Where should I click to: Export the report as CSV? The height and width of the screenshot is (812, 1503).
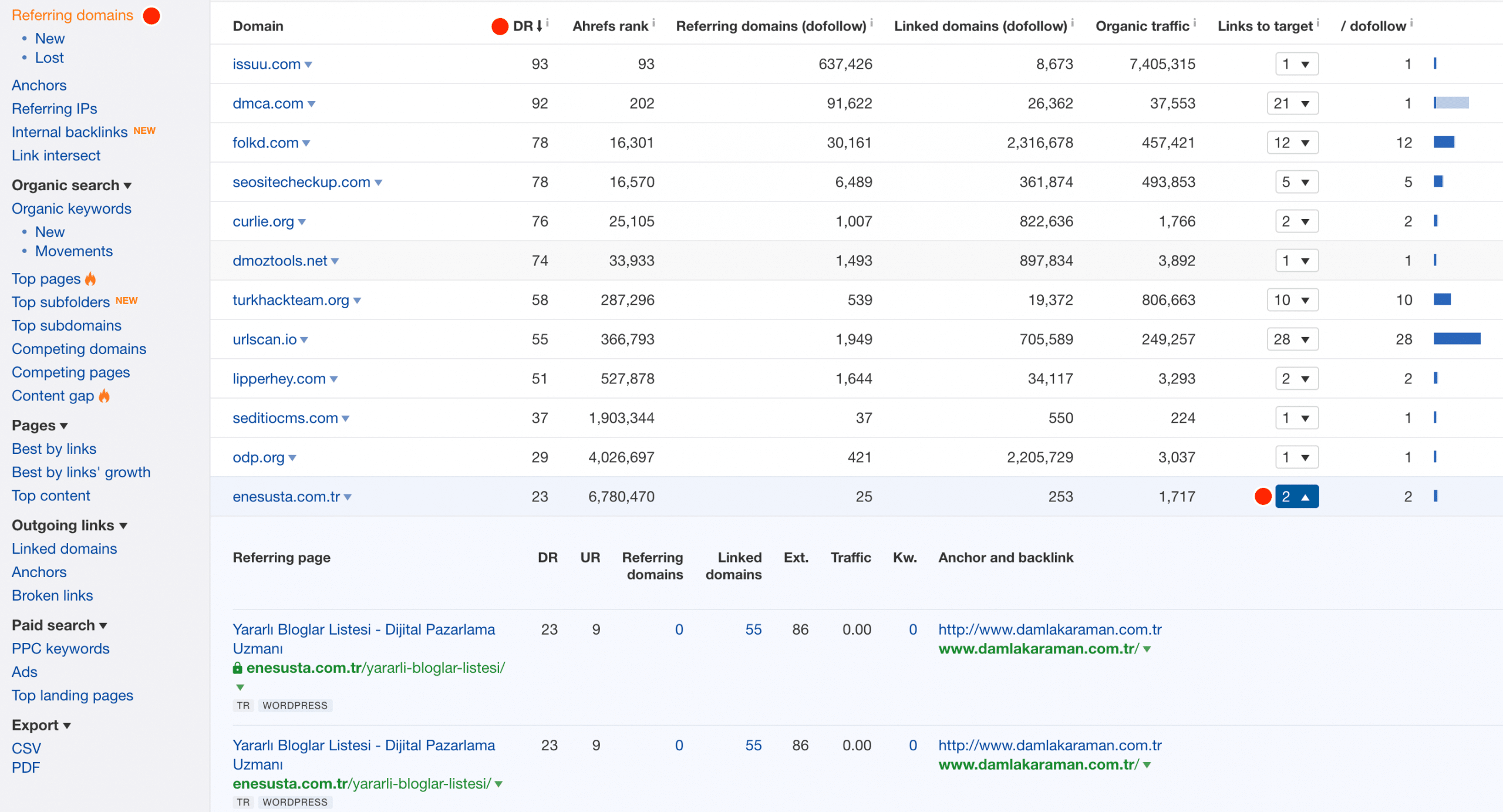pyautogui.click(x=26, y=748)
